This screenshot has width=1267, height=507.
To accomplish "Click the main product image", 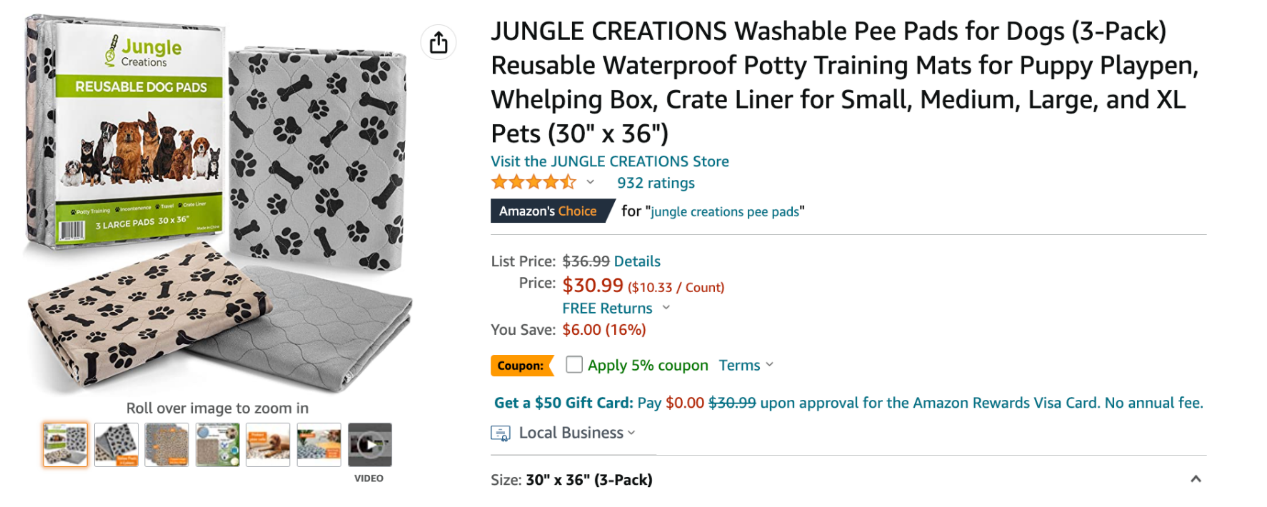I will coord(216,203).
